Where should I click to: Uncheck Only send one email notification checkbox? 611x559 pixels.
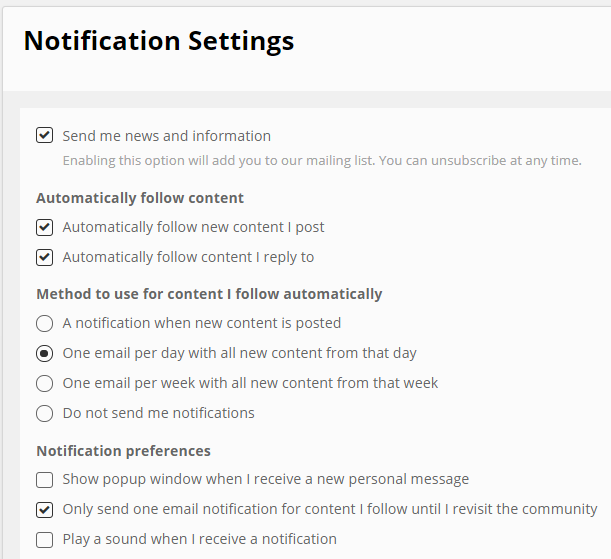(44, 510)
